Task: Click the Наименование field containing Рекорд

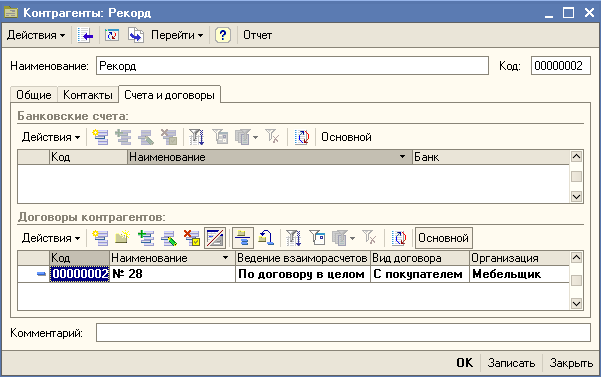Action: pyautogui.click(x=292, y=66)
